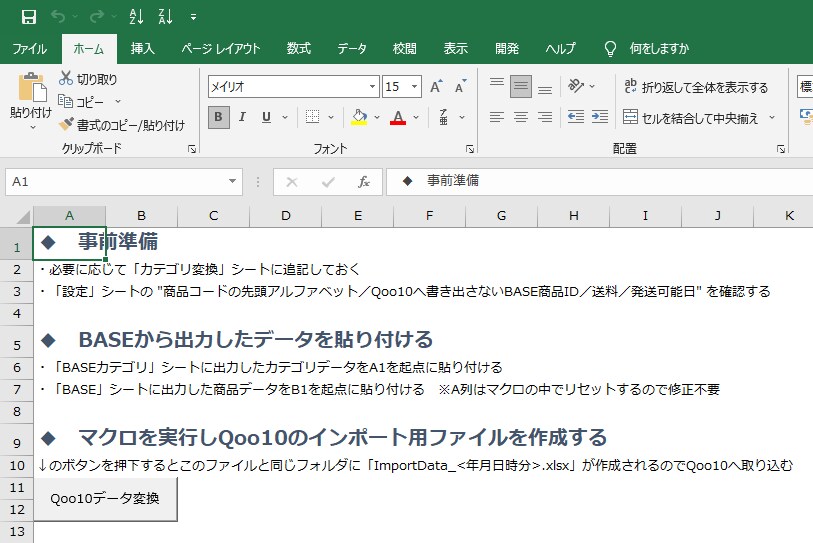Click the phonetic guide (ふりがな) icon
Viewport: 813px width, 543px height.
444,117
